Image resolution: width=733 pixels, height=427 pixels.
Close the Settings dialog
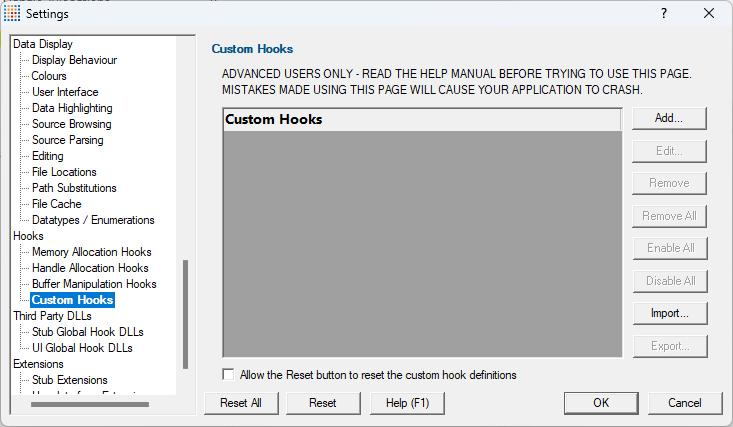tap(709, 14)
